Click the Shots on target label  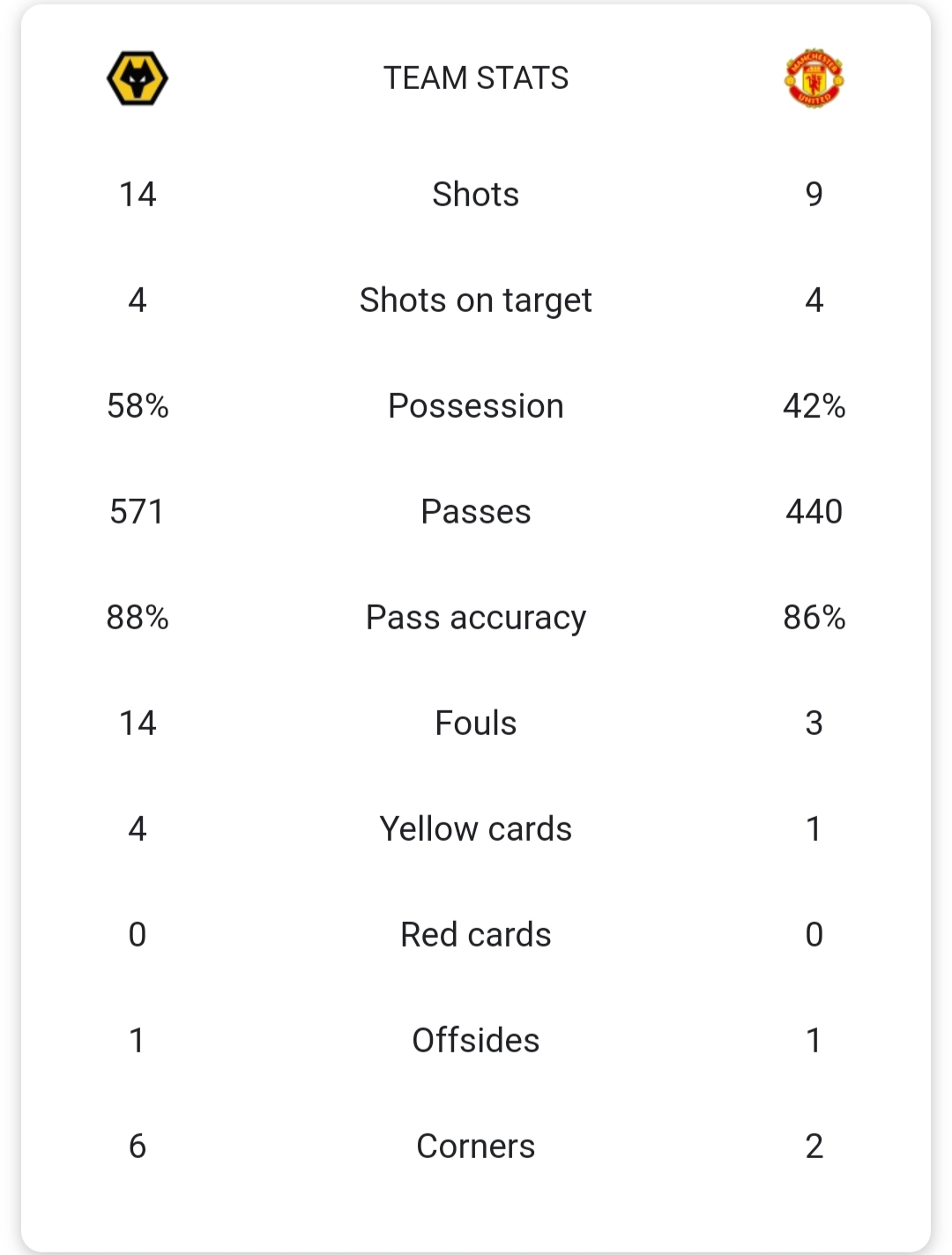476,301
